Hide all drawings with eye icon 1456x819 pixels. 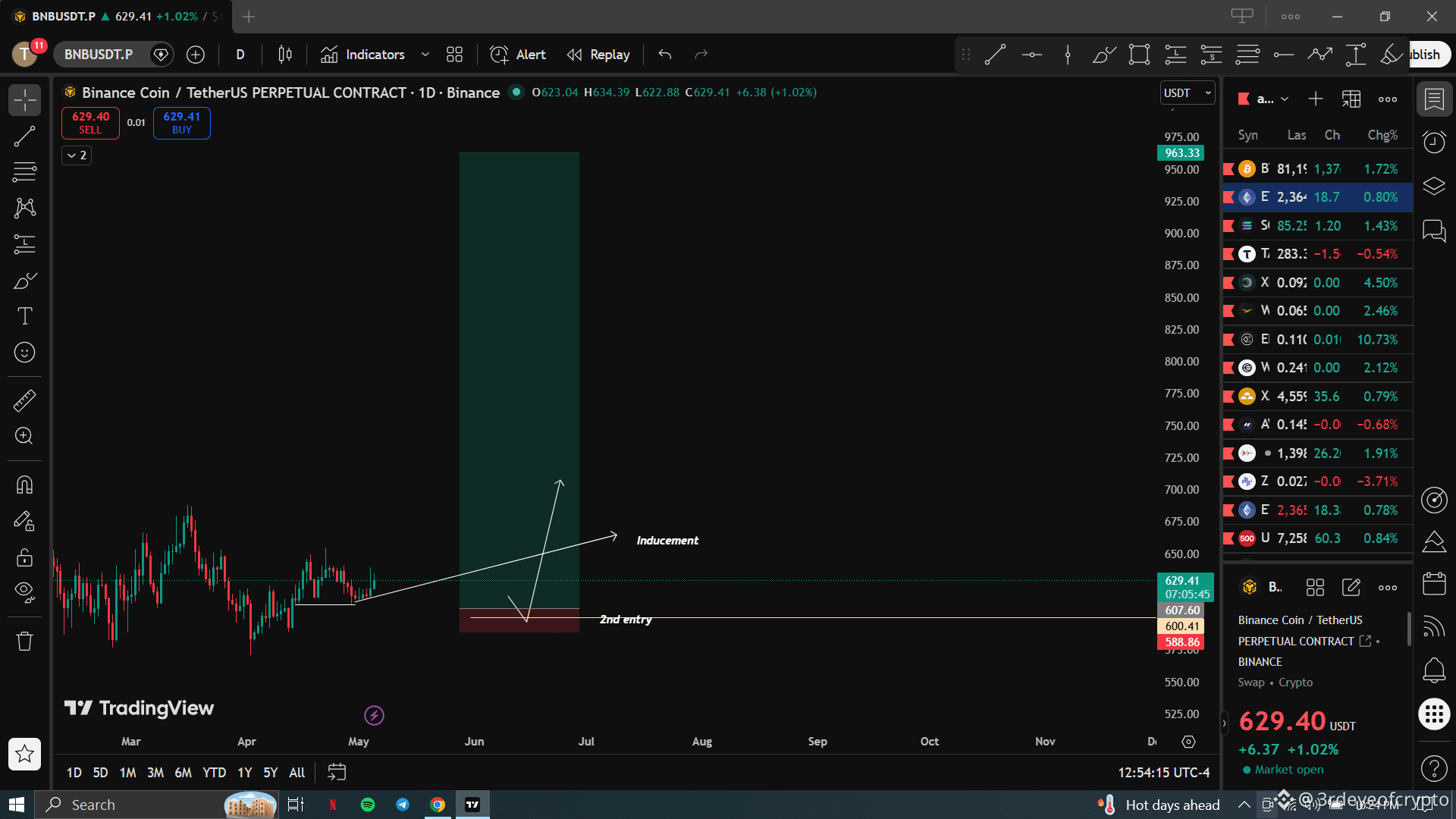coord(25,593)
